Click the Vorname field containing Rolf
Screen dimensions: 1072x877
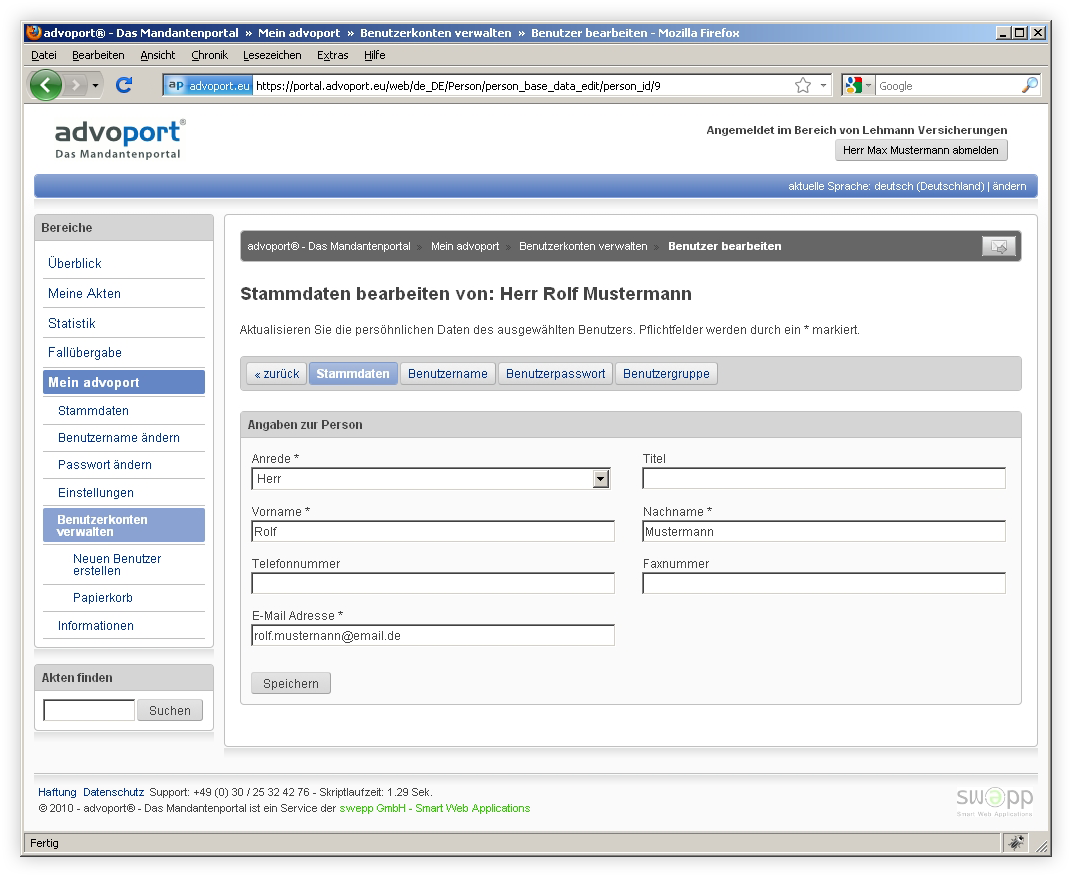click(433, 532)
